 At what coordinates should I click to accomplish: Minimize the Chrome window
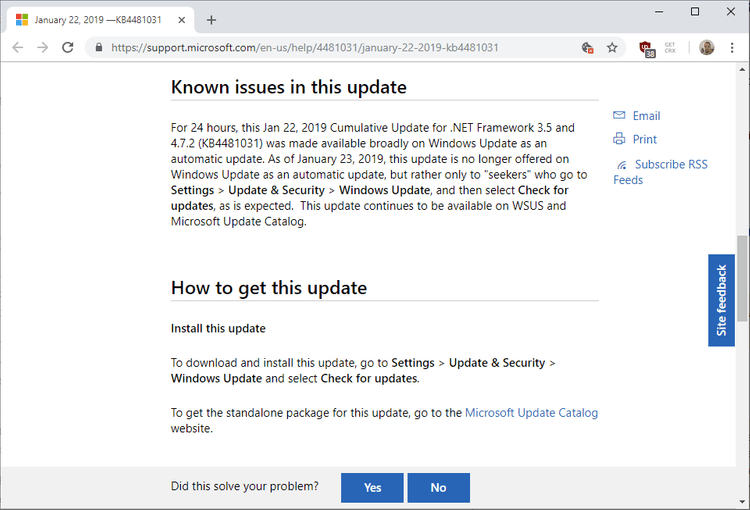(659, 11)
